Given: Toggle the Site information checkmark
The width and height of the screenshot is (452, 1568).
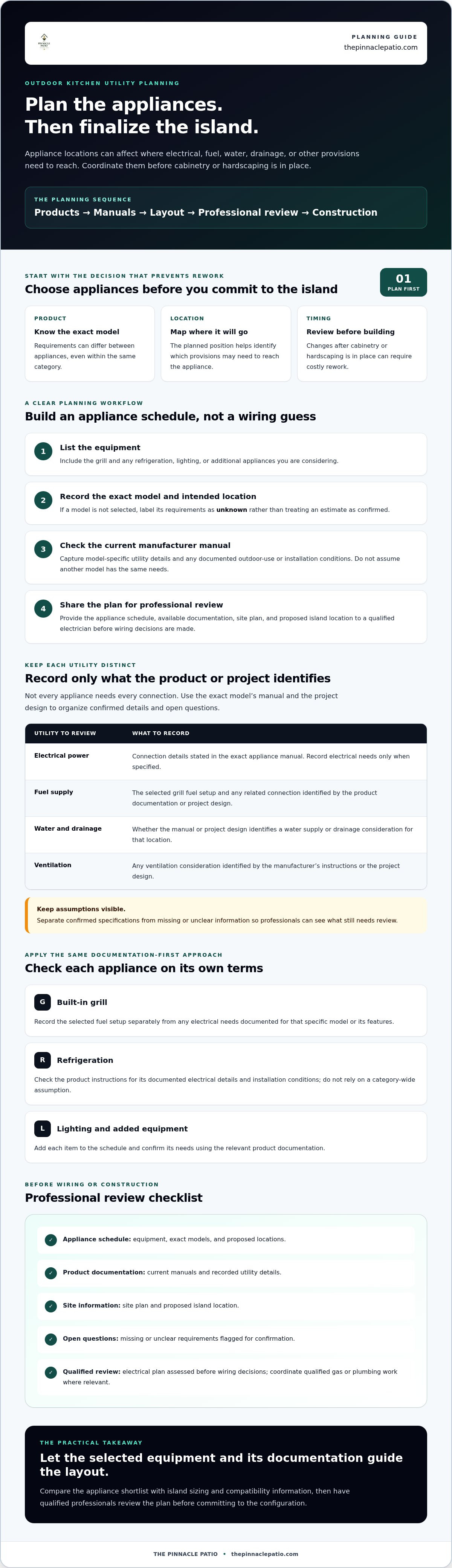Looking at the screenshot, I should tap(51, 1306).
